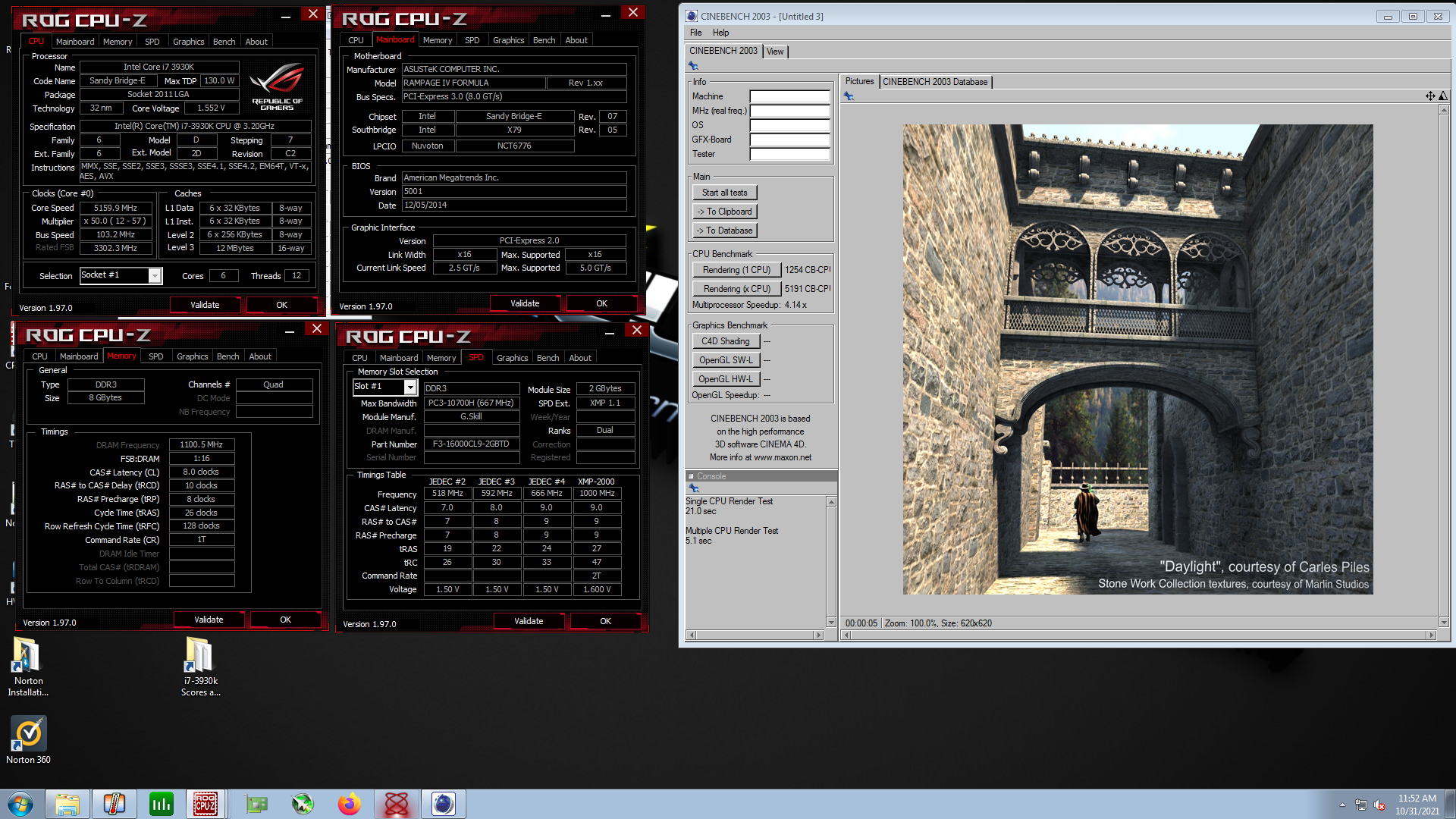Viewport: 1456px width, 819px height.
Task: Click the OS input field
Action: click(x=789, y=125)
